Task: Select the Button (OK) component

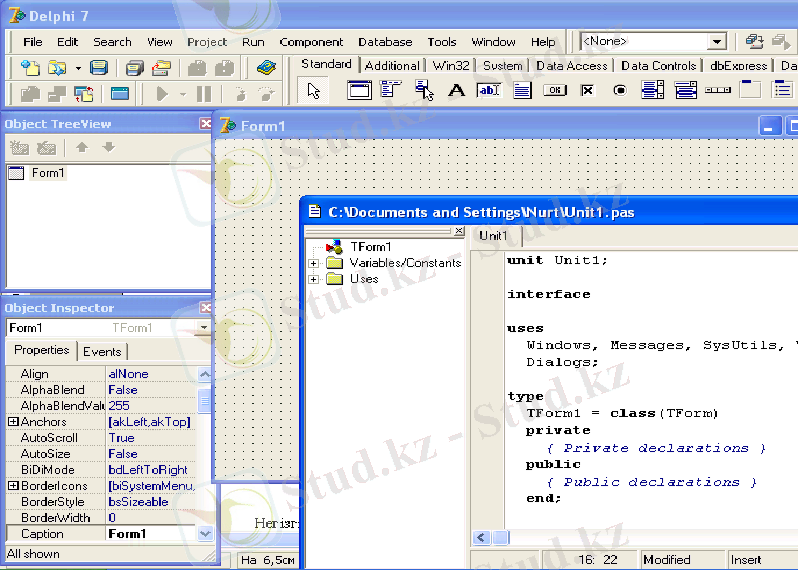Action: pos(554,91)
